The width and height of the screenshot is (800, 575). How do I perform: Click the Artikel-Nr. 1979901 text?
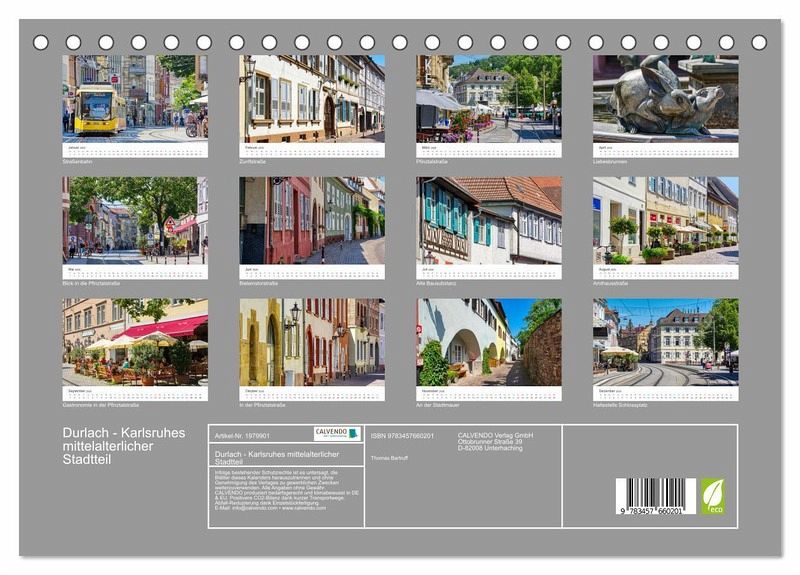243,434
